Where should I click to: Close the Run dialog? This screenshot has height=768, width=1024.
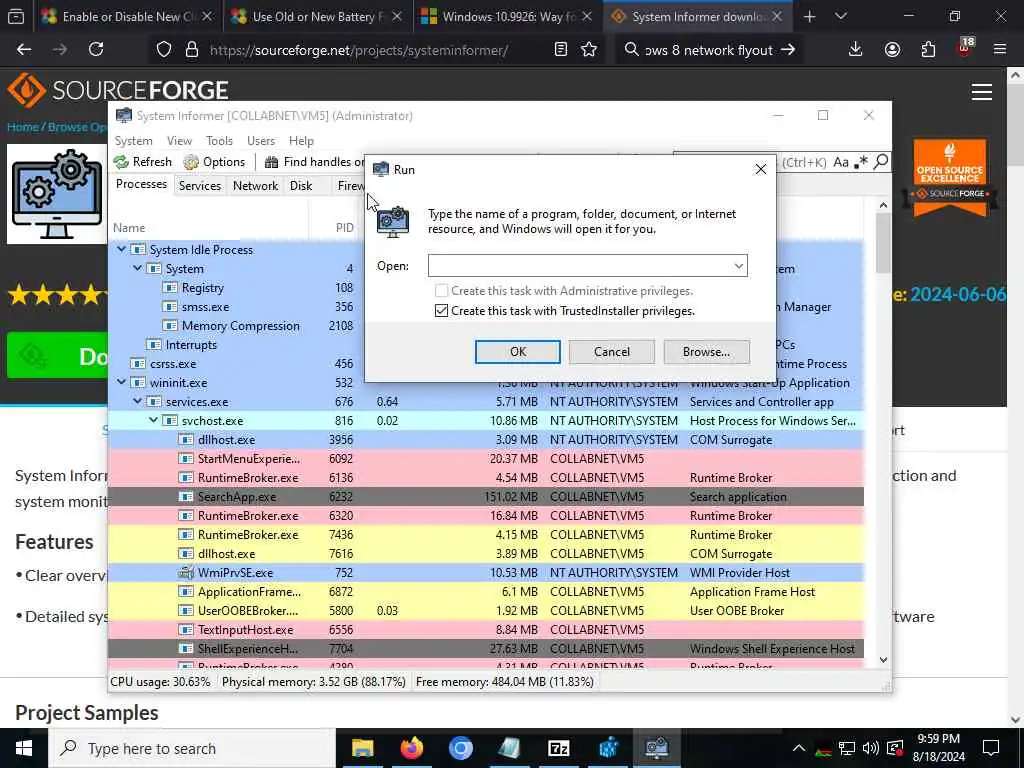pyautogui.click(x=760, y=170)
